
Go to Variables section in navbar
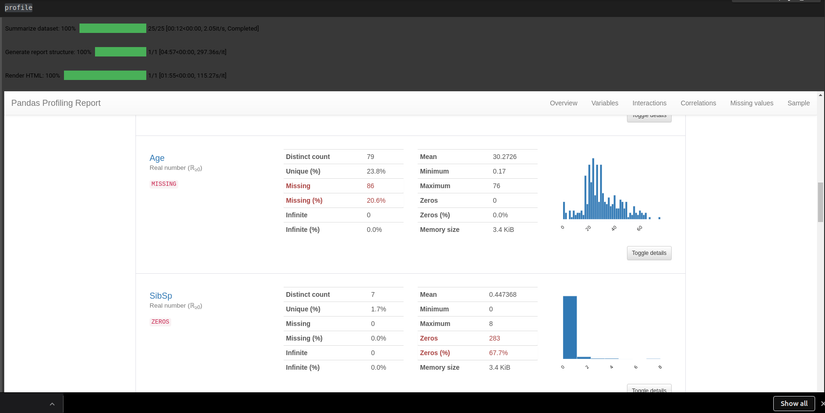coord(605,103)
